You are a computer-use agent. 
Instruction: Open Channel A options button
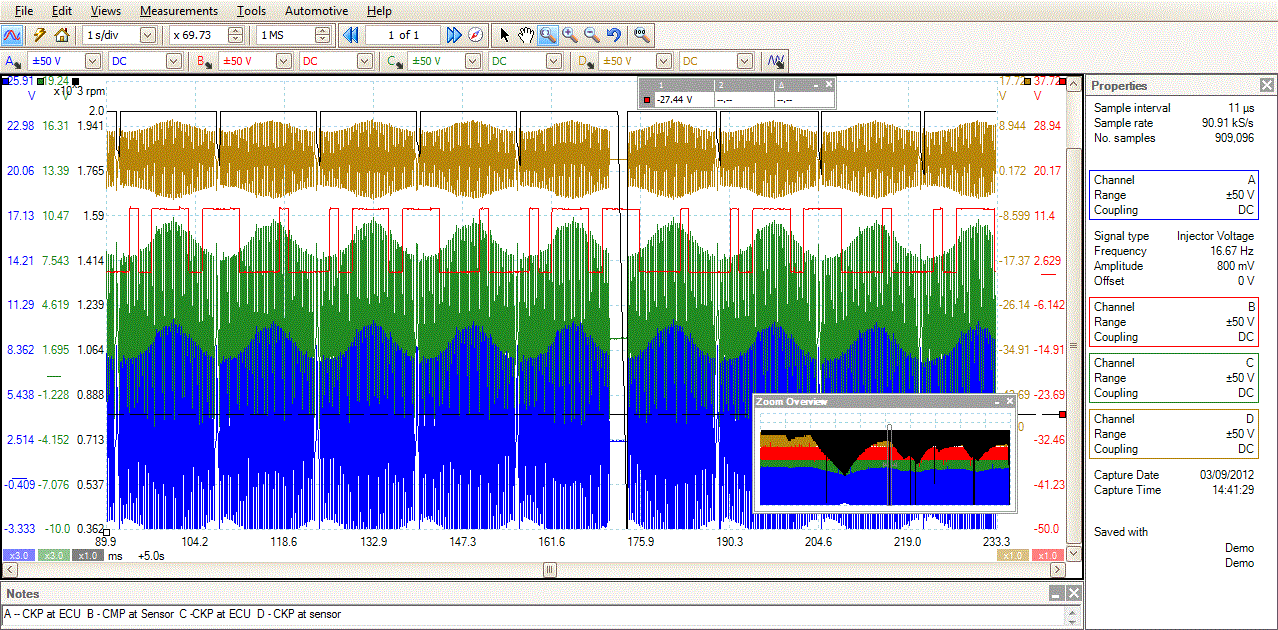pos(13,61)
